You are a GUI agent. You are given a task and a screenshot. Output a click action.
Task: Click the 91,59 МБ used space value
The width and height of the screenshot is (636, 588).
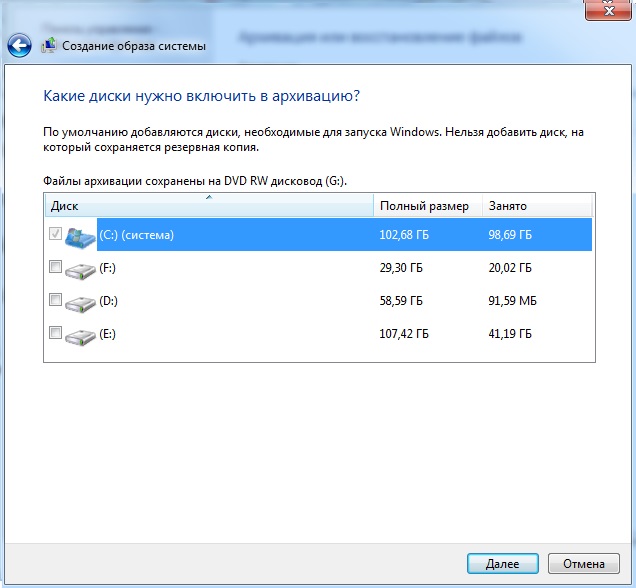512,301
